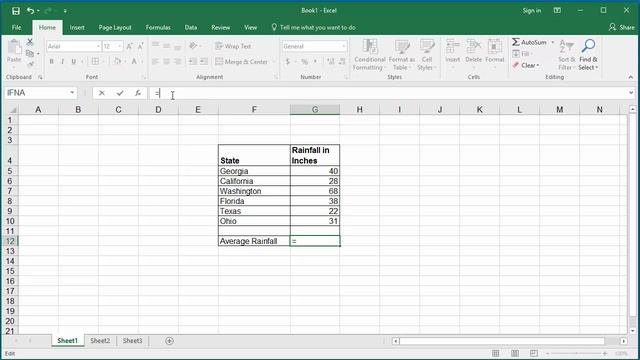640x360 pixels.
Task: Click the Save icon in quick access toolbar
Action: point(16,11)
